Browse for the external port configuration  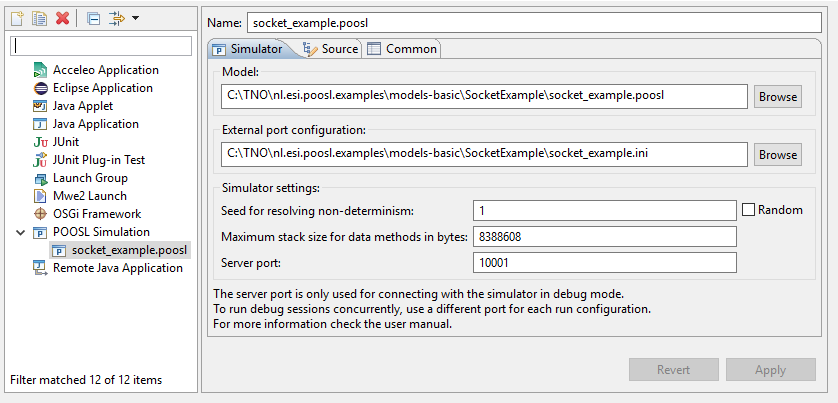click(777, 155)
